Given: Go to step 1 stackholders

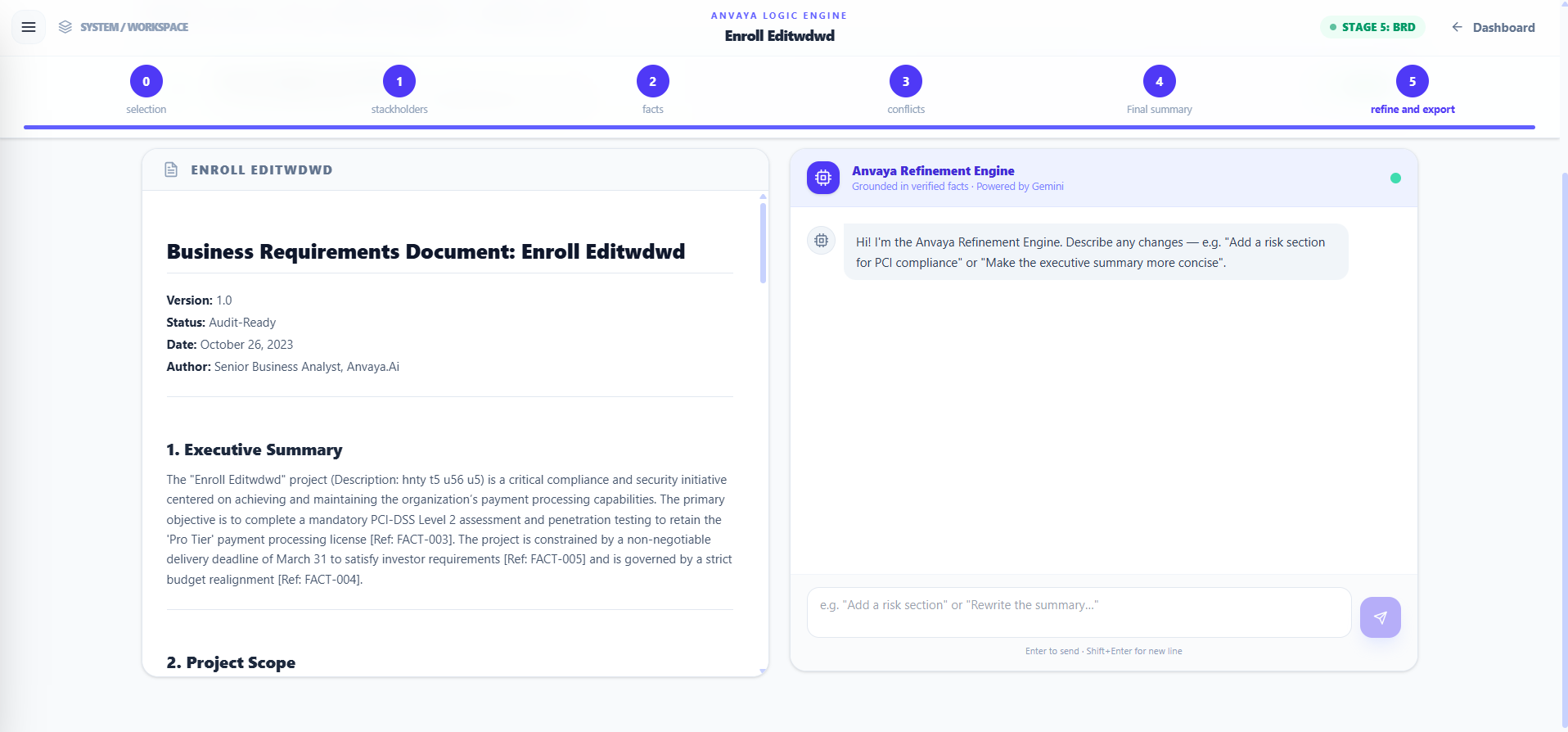Looking at the screenshot, I should tap(399, 81).
